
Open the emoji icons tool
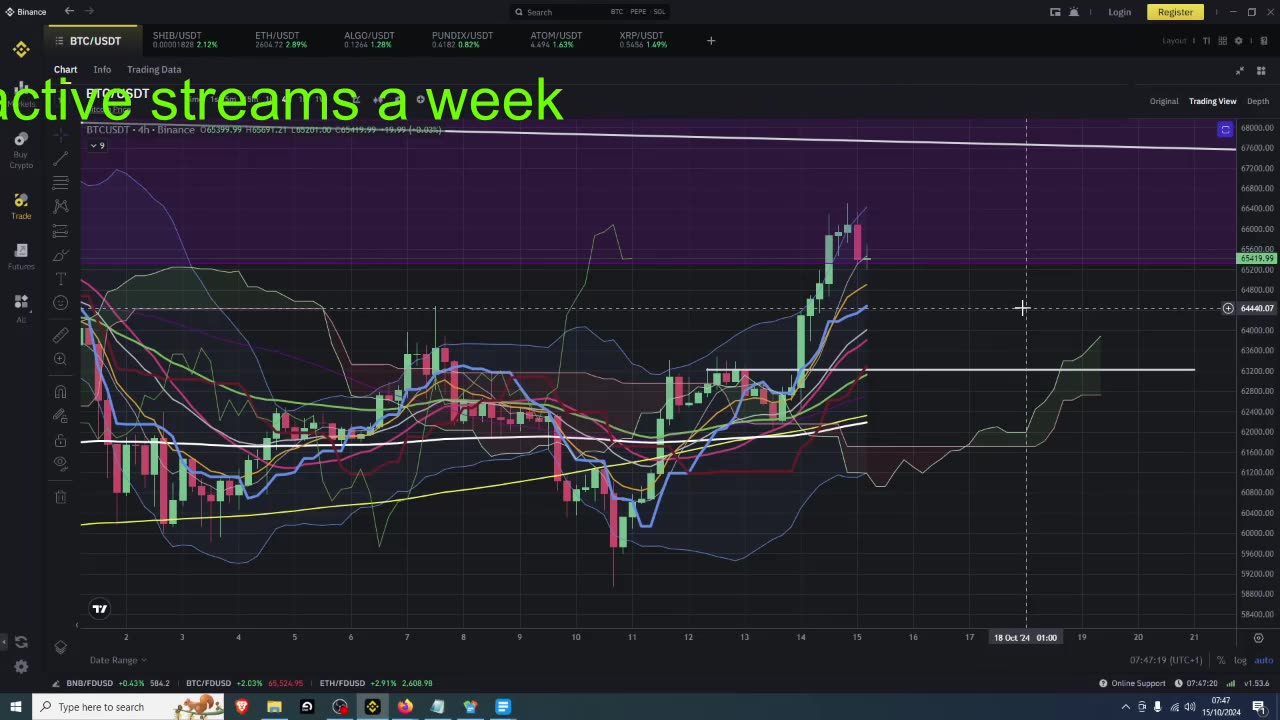tap(60, 303)
